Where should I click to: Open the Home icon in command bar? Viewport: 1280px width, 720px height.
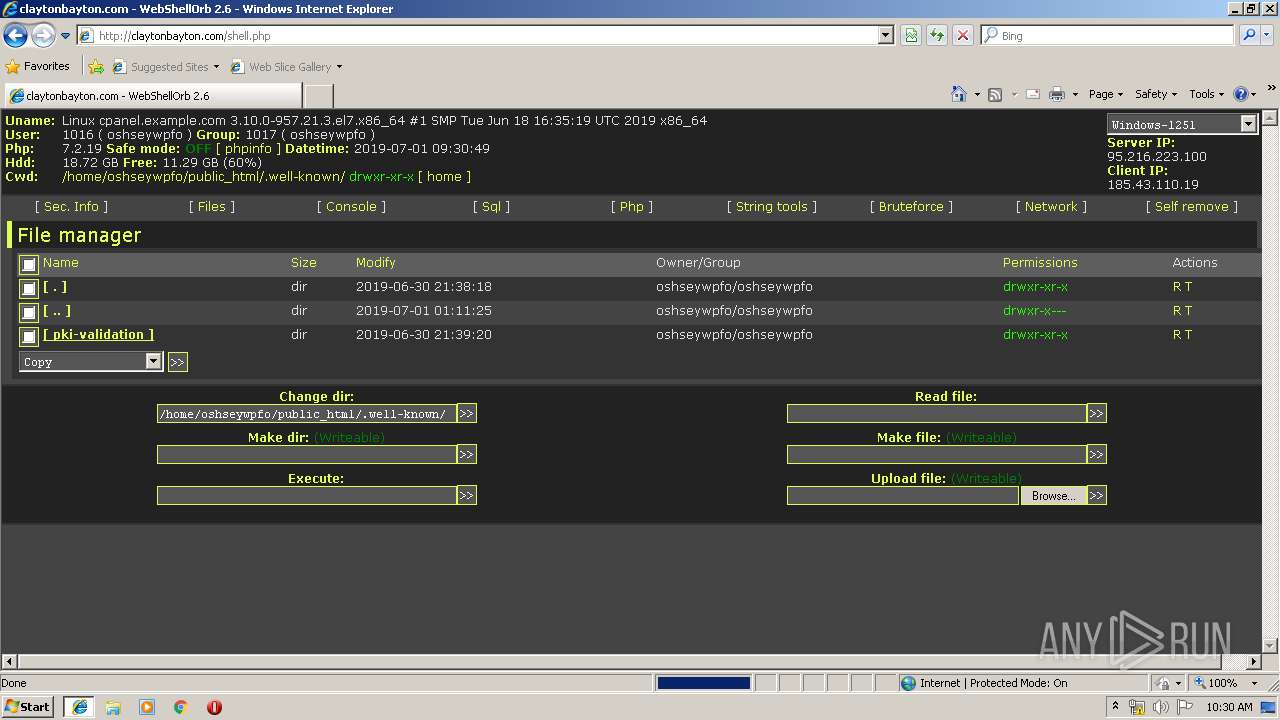[958, 94]
